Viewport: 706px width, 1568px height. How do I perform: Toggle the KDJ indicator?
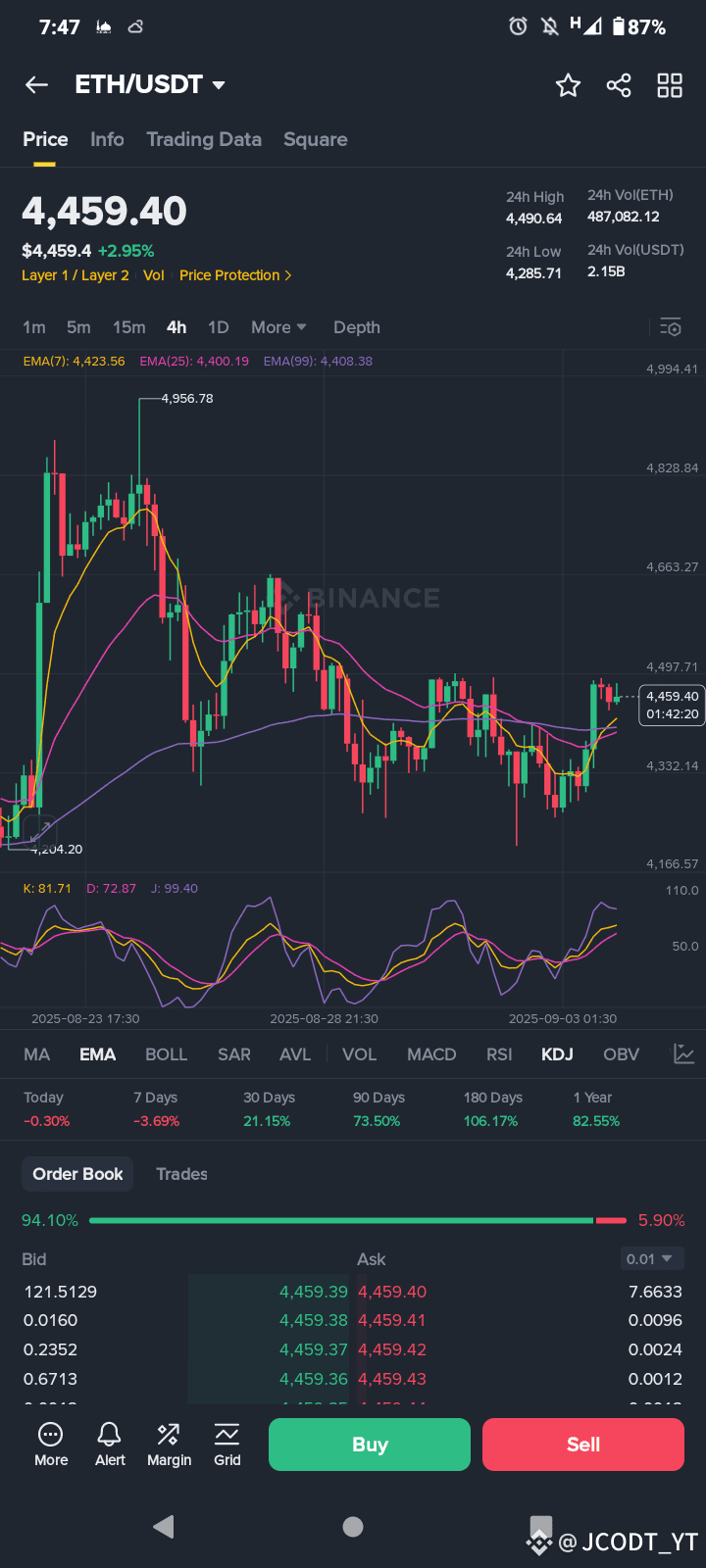557,1054
